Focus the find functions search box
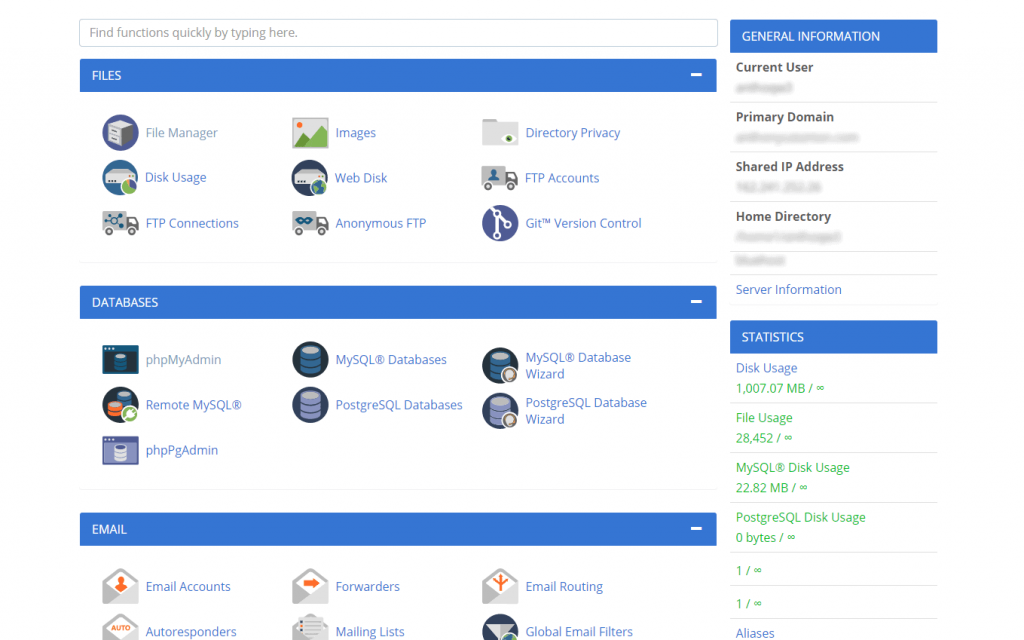Image resolution: width=1024 pixels, height=640 pixels. coord(398,33)
